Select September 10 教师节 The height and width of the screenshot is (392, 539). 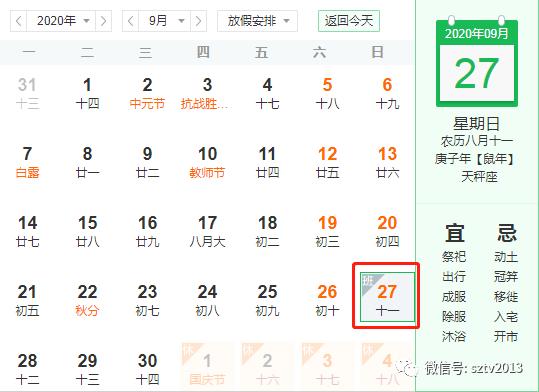coord(207,163)
